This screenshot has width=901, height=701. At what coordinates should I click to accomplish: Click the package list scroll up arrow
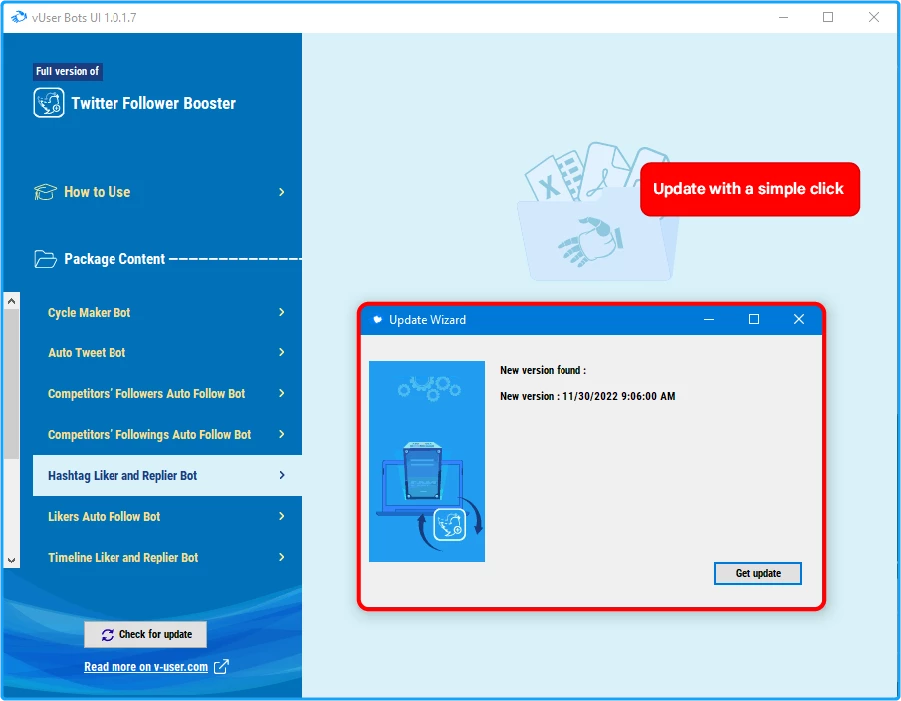[x=11, y=301]
